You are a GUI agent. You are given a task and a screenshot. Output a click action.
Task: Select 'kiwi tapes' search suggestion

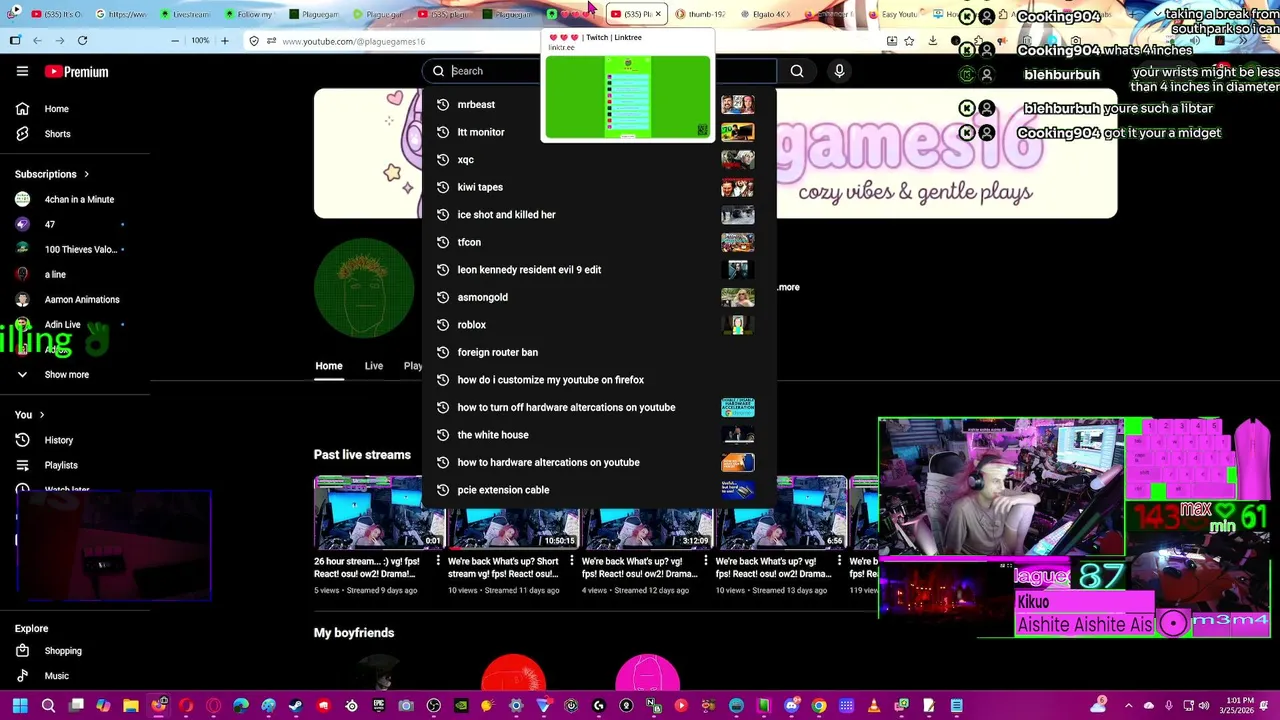(598, 187)
